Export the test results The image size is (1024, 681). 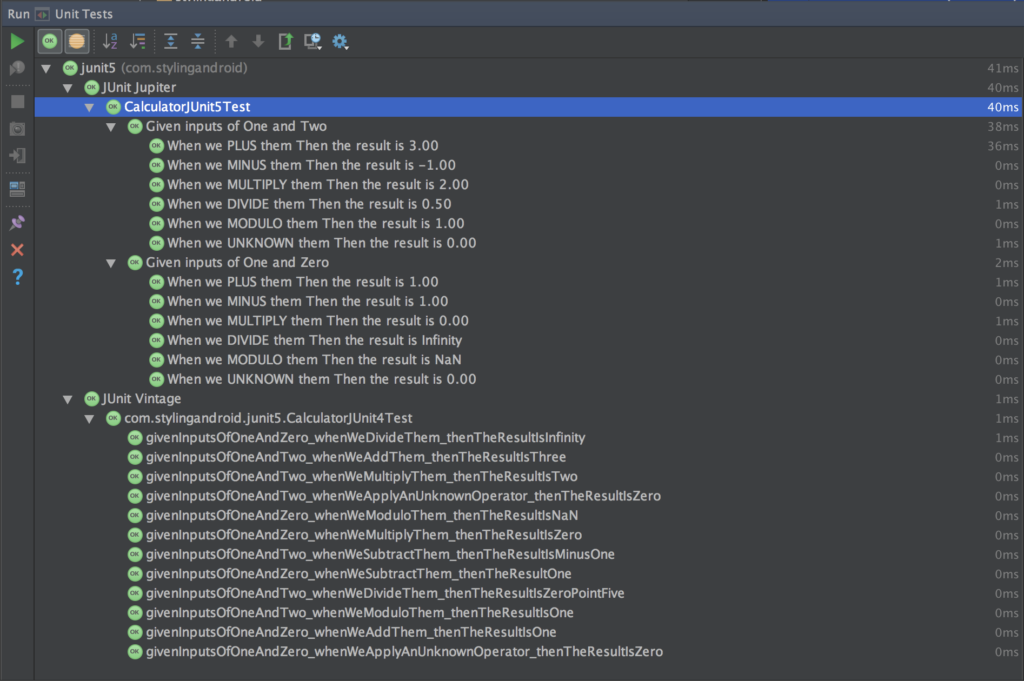[x=286, y=41]
